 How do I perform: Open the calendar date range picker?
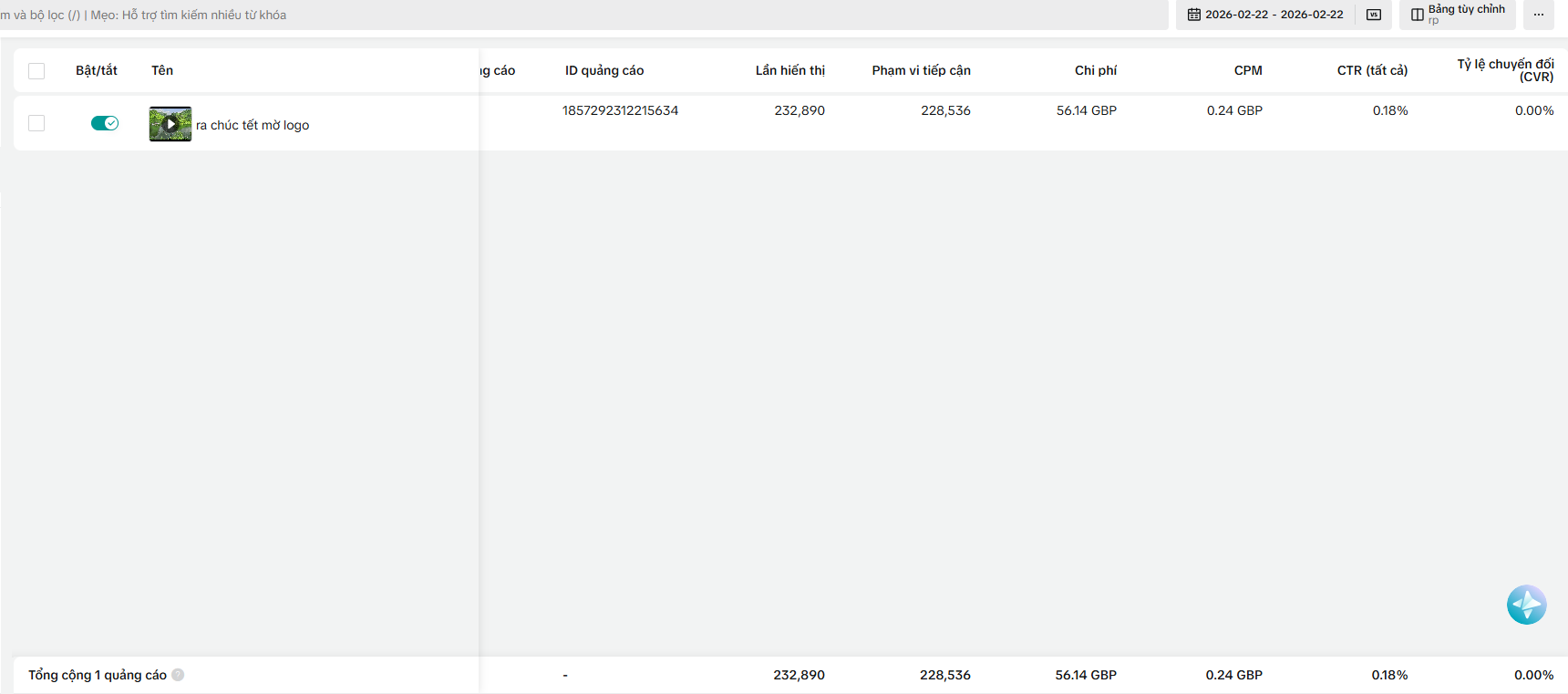(x=1194, y=15)
